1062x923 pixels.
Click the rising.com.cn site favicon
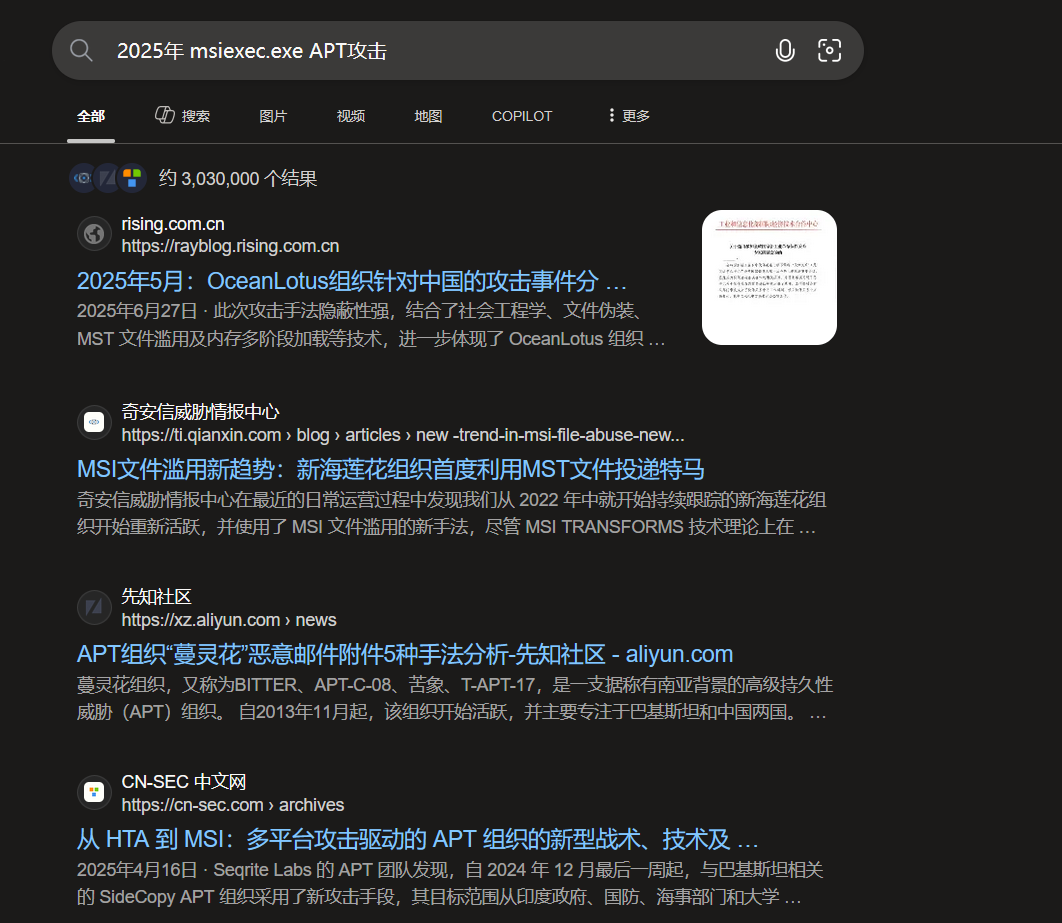click(94, 233)
